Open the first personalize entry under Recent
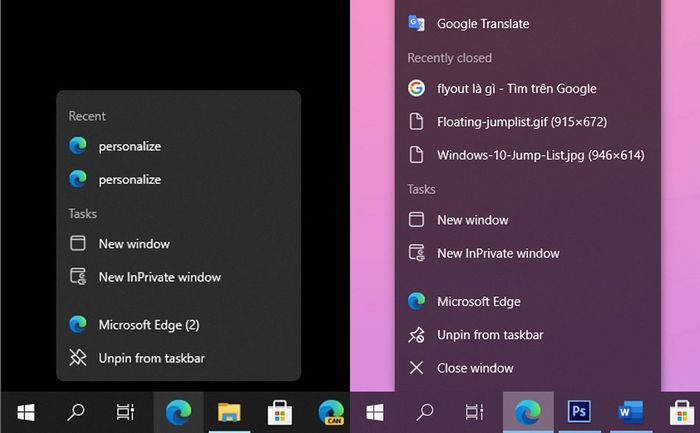The image size is (700, 433). click(129, 146)
